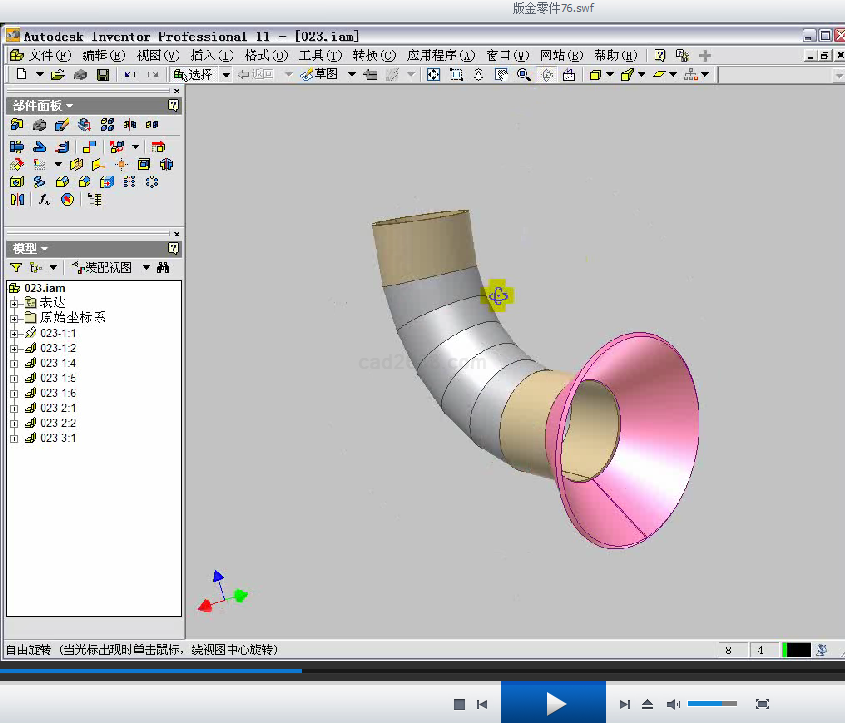Image resolution: width=845 pixels, height=723 pixels.
Task: Open the 工具(T) menu
Action: [x=319, y=55]
